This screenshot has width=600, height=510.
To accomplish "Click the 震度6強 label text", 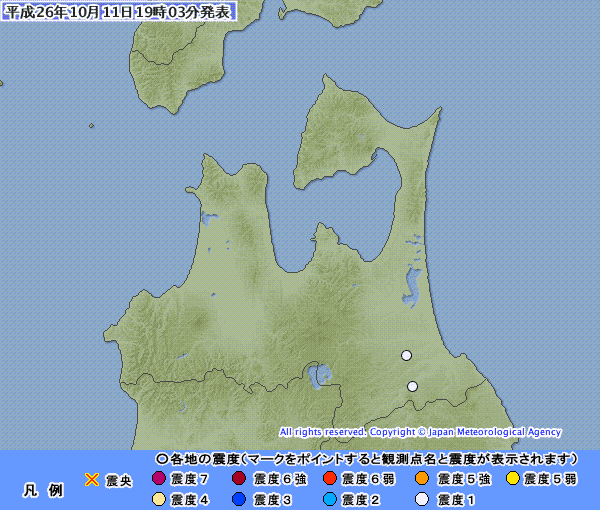I will (280, 479).
